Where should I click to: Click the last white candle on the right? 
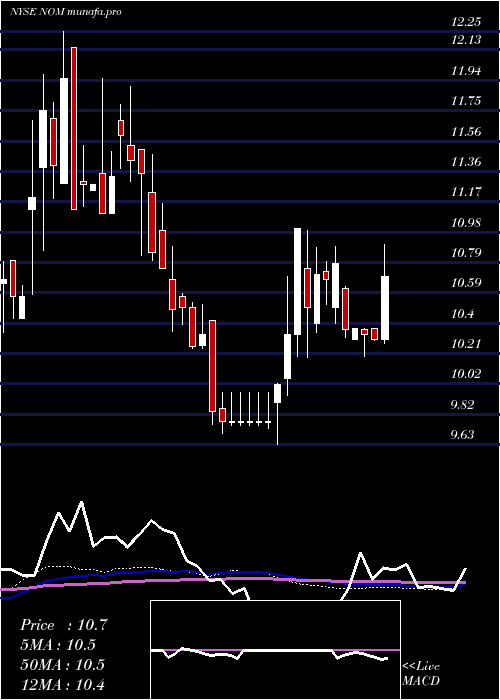pos(385,308)
